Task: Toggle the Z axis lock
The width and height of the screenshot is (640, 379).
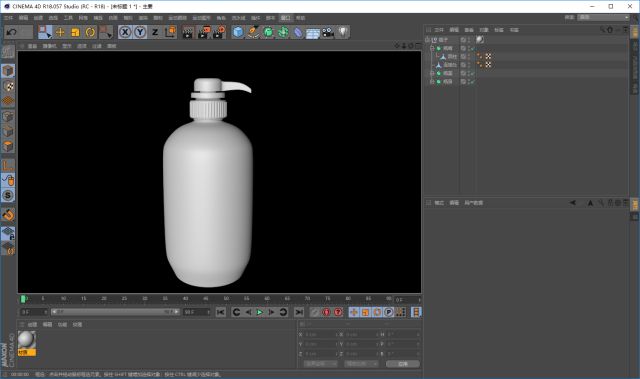Action: click(x=155, y=32)
